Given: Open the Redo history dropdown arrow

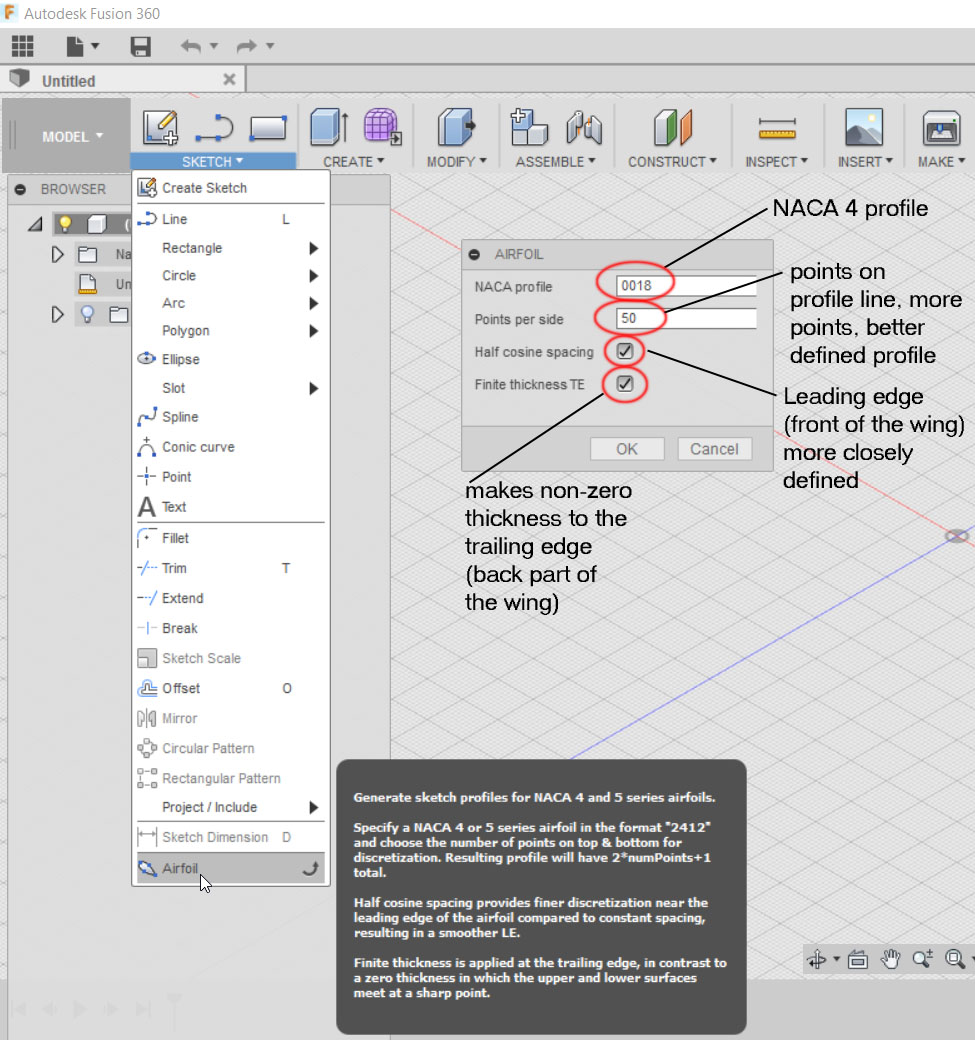Looking at the screenshot, I should coord(270,46).
